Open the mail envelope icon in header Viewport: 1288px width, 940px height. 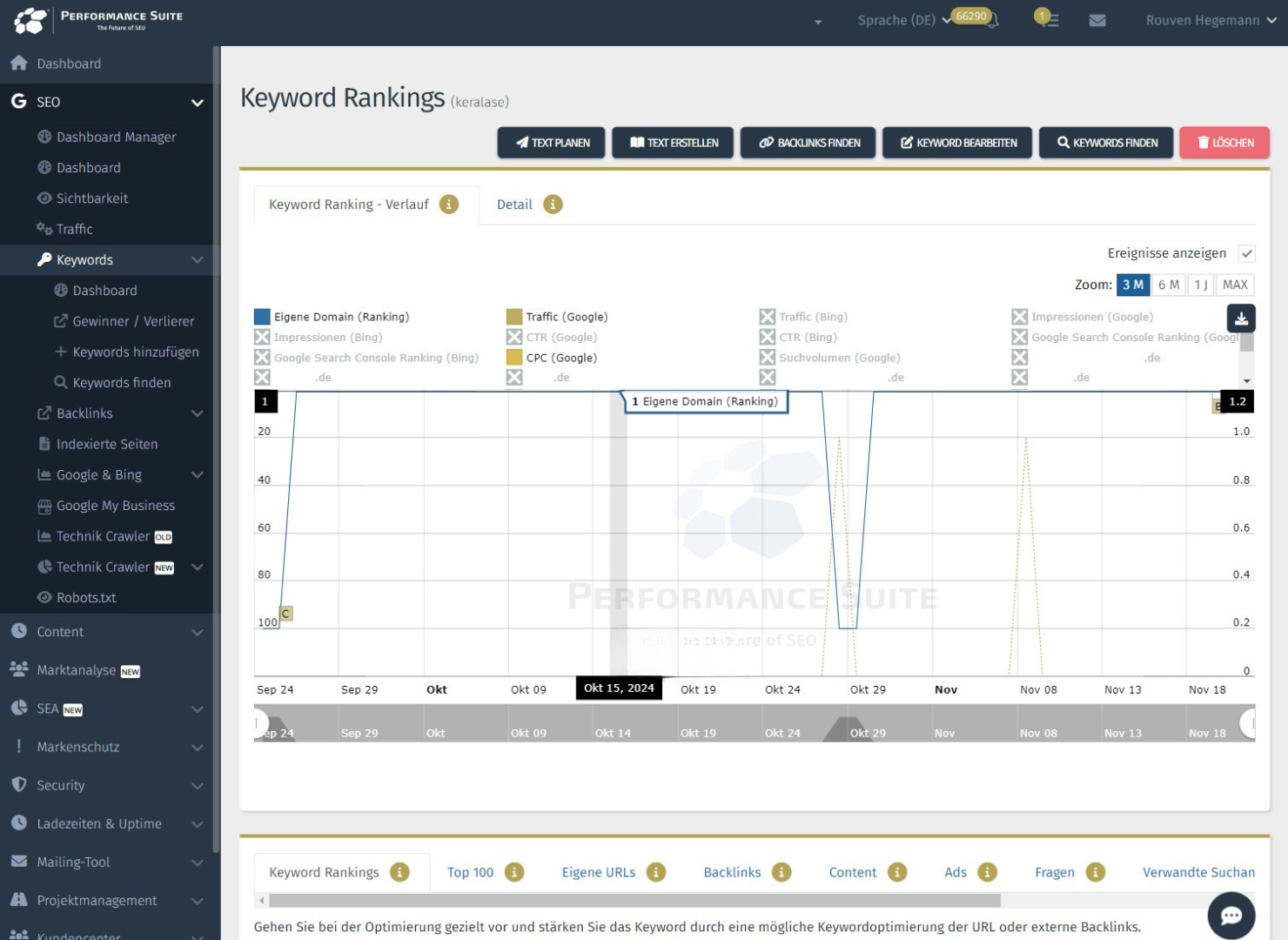[x=1097, y=20]
